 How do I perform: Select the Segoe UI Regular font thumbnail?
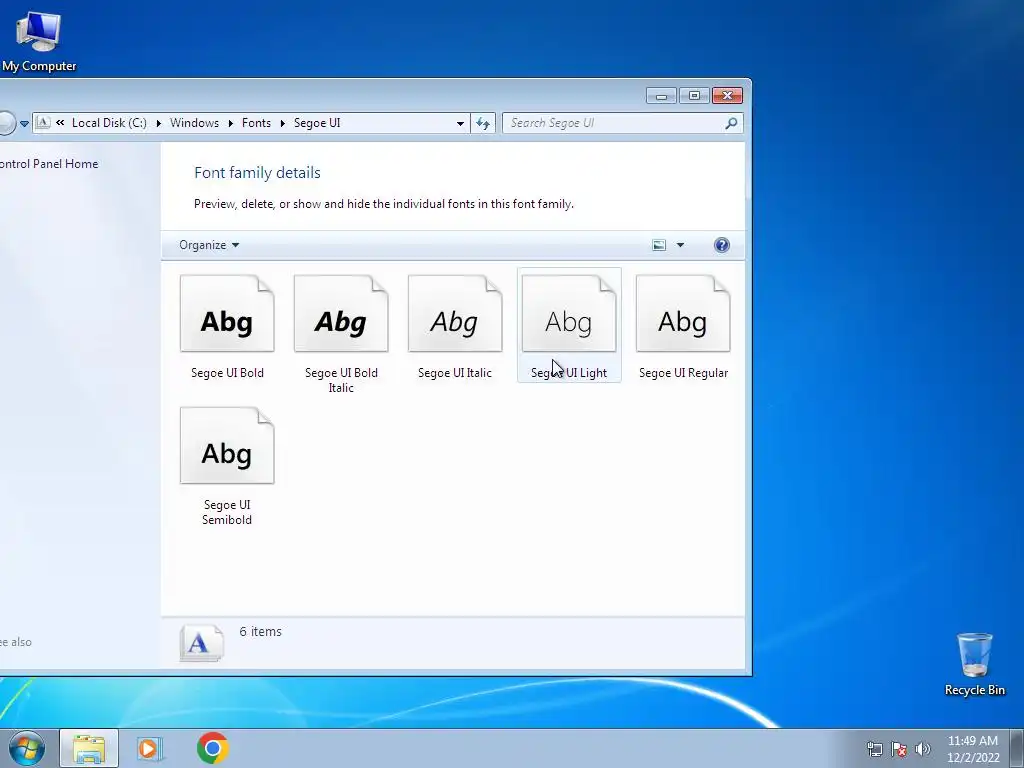pos(683,313)
